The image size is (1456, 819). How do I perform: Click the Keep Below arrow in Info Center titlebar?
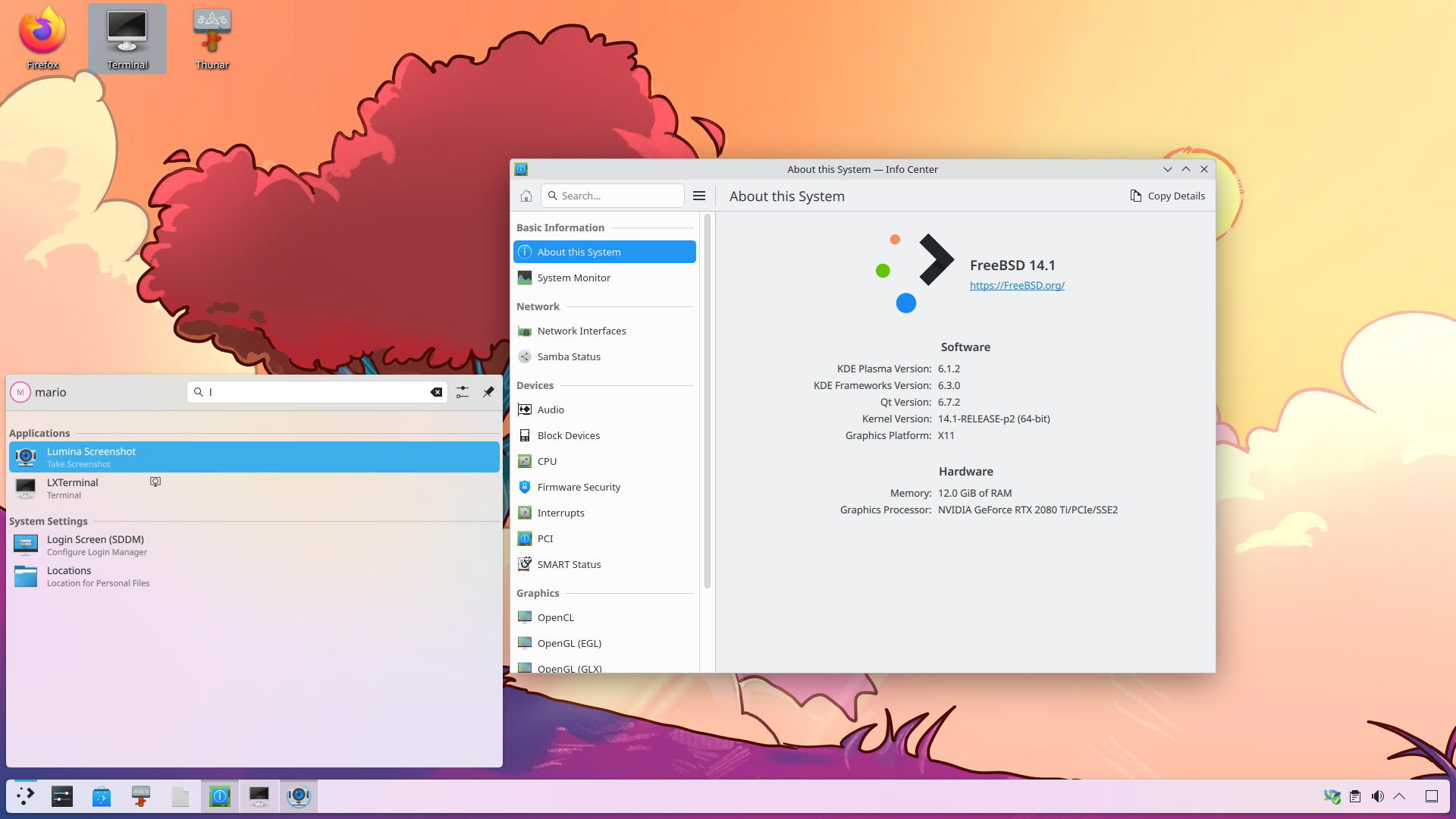tap(1168, 169)
